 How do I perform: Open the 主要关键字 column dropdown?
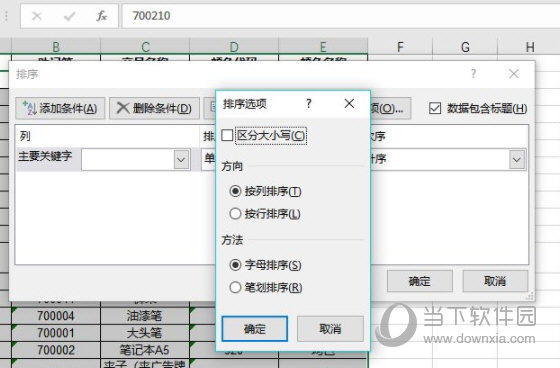[x=181, y=159]
